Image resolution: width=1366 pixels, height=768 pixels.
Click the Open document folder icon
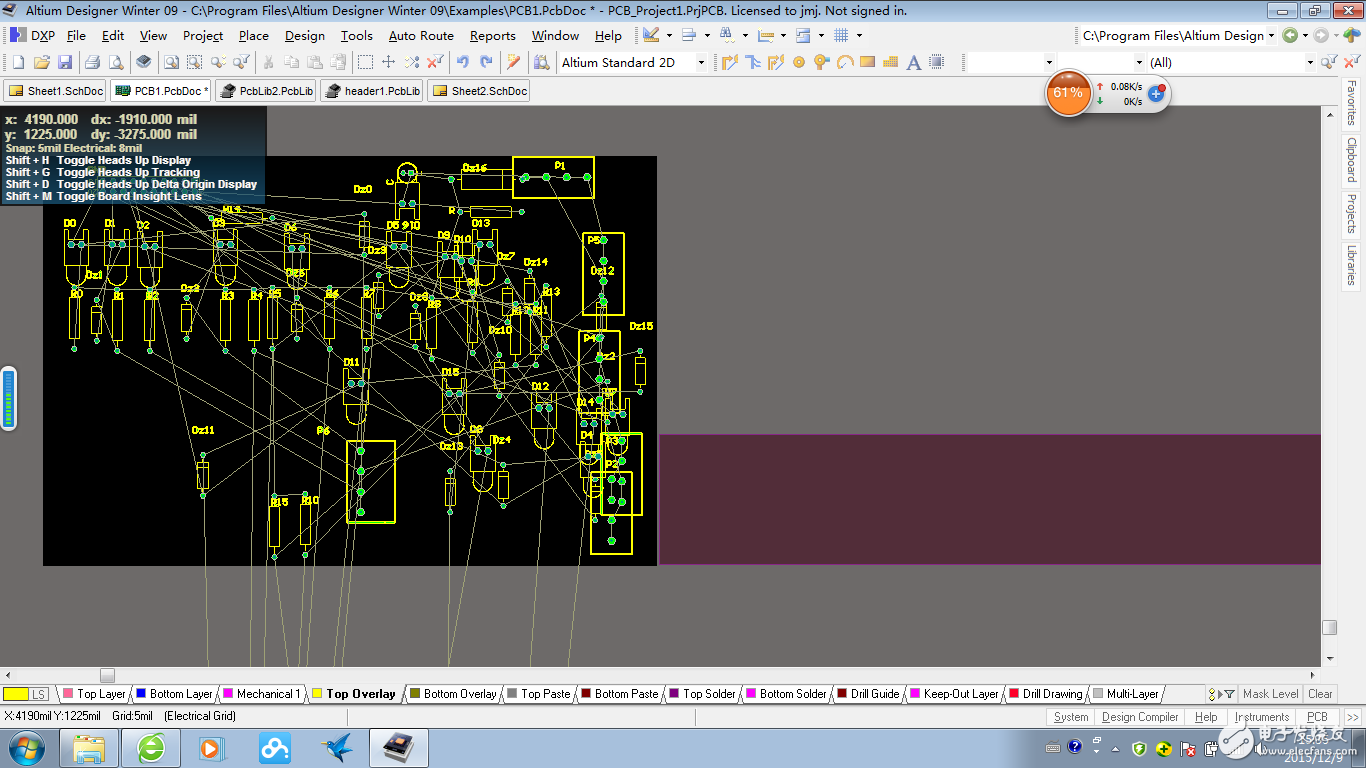[x=42, y=62]
